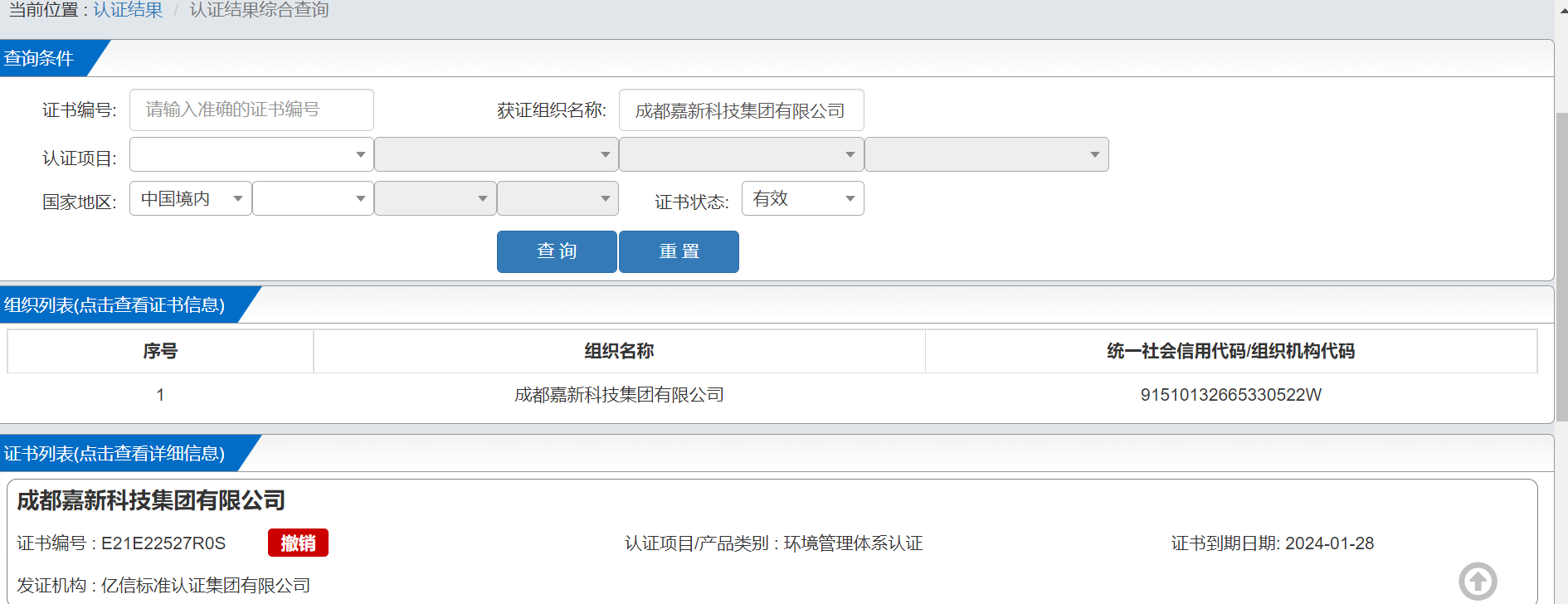Open the 中国境内 country dropdown
Viewport: 1568px width, 604px height.
pyautogui.click(x=191, y=198)
